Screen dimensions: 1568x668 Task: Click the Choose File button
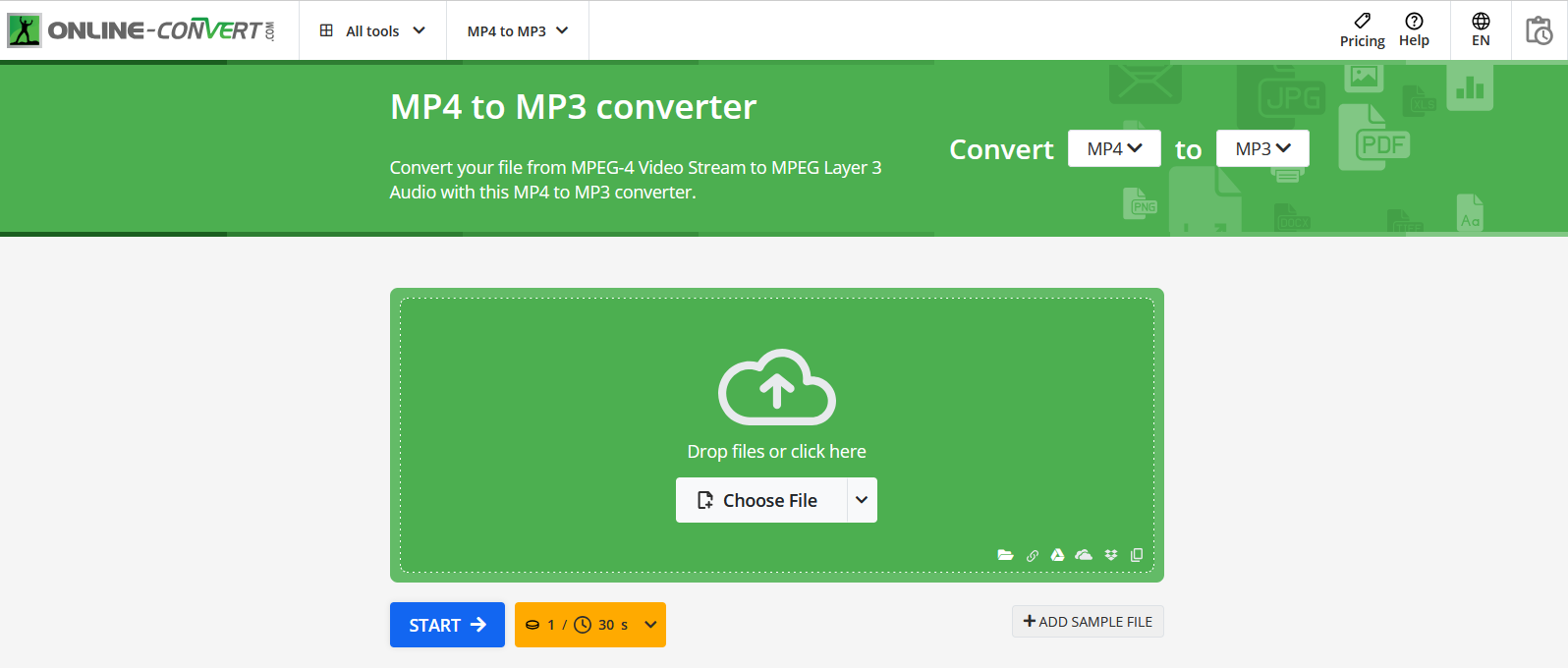pos(760,500)
